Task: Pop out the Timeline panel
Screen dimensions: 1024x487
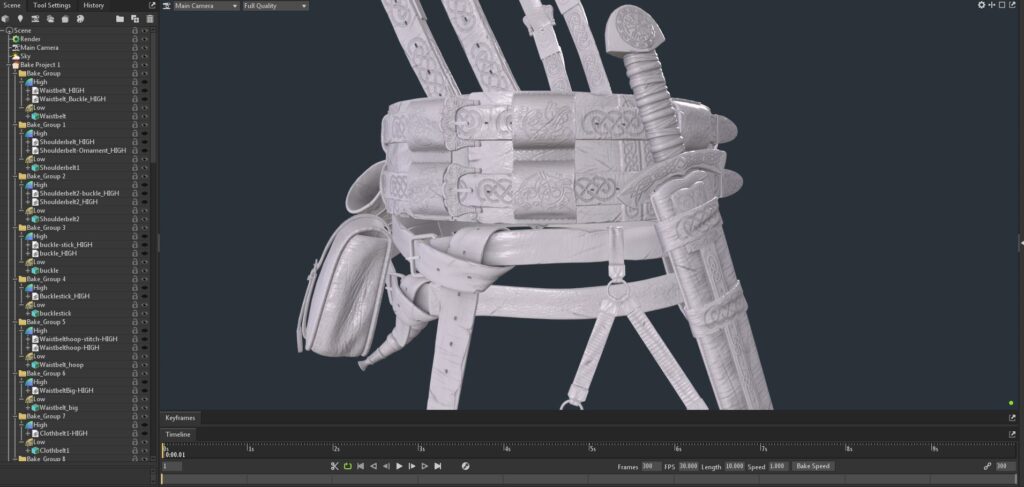Action: coord(1012,434)
